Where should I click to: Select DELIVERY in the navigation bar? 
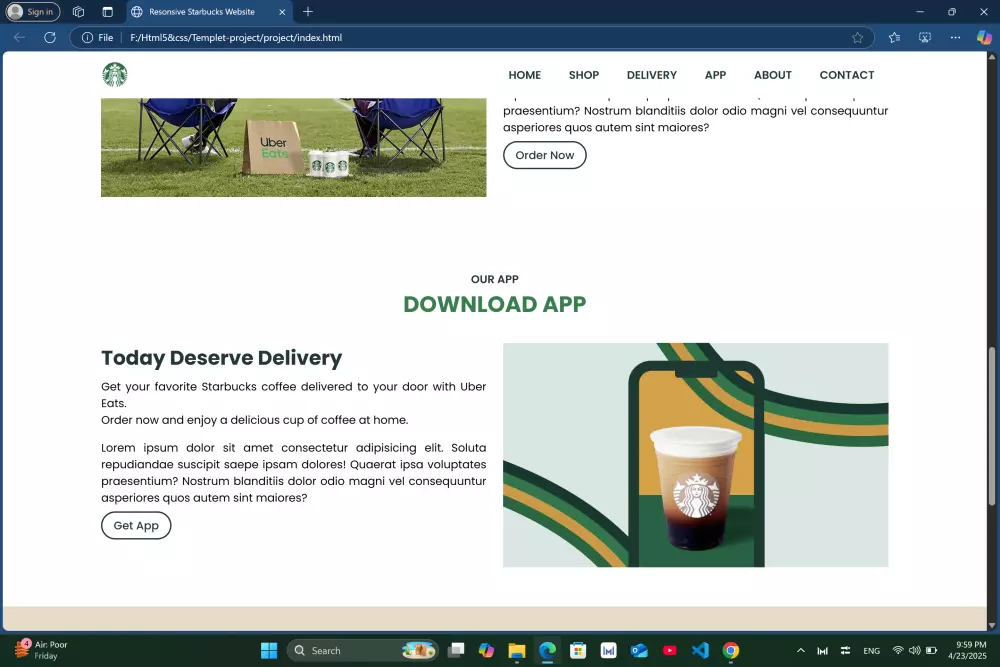coord(651,75)
